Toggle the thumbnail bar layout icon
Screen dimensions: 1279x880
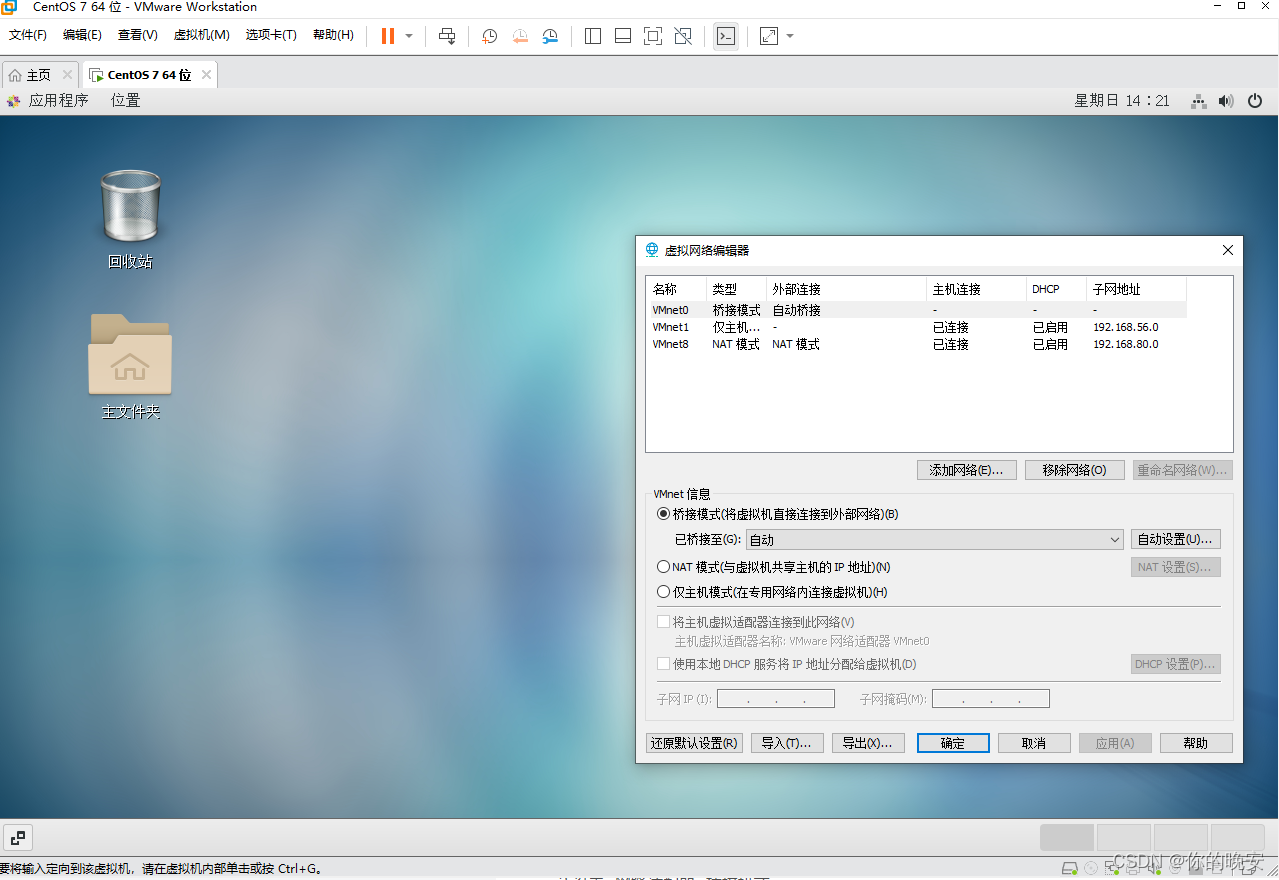[623, 36]
